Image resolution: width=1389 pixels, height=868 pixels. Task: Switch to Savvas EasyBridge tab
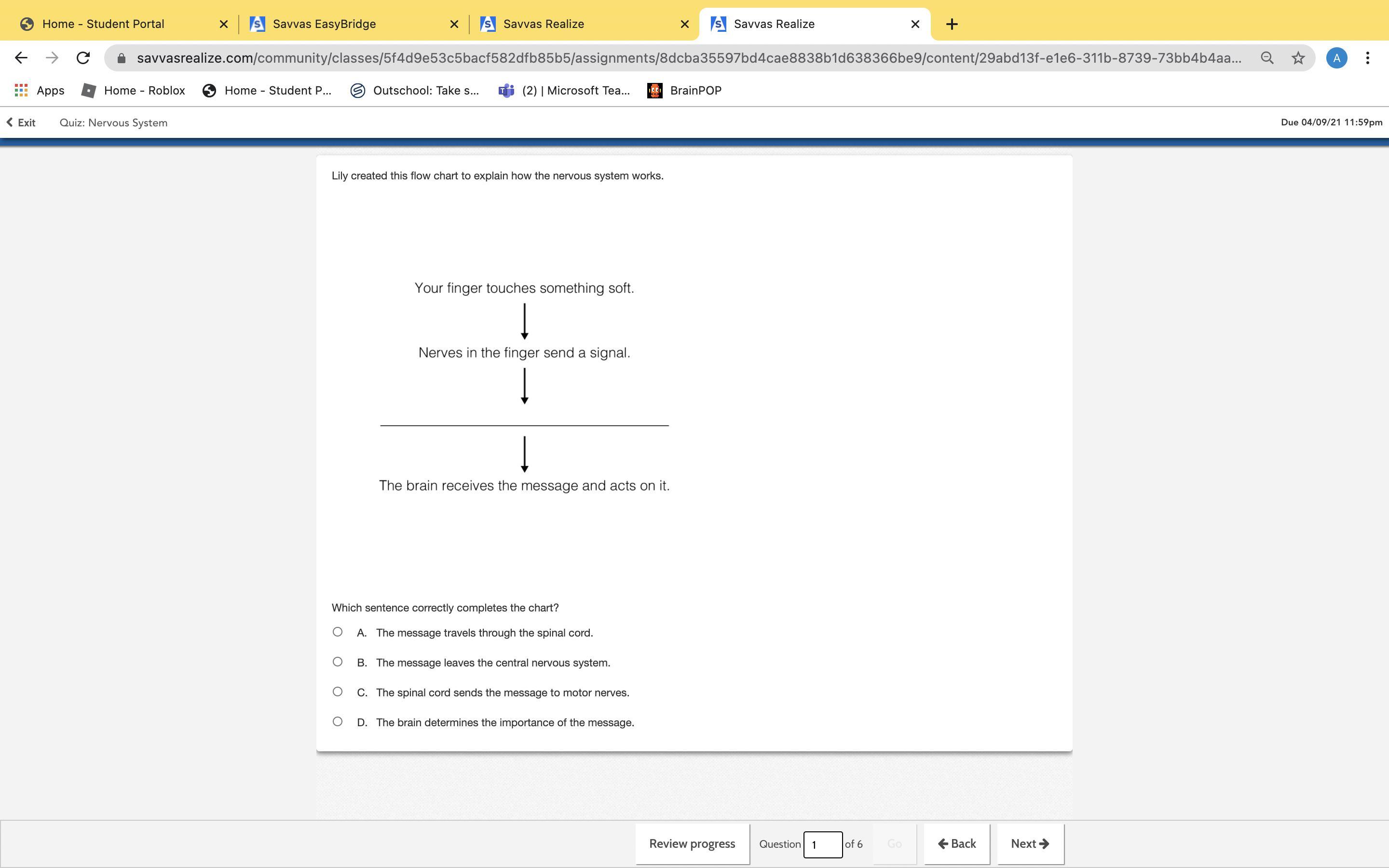pos(324,24)
